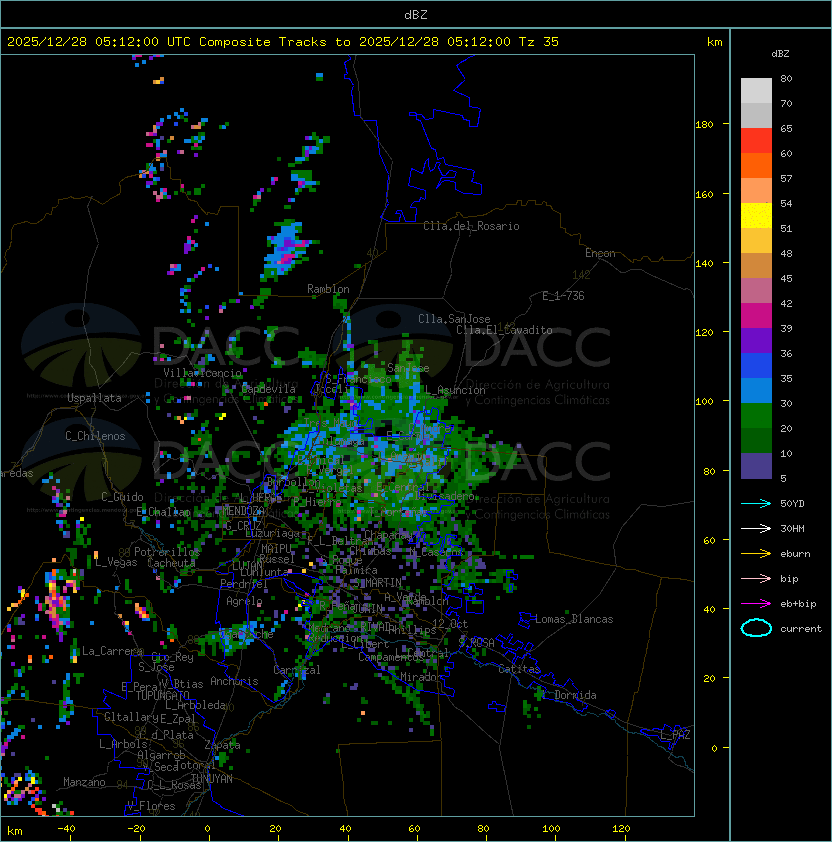Click the '-40' tick on horizontal axis
Image resolution: width=832 pixels, height=842 pixels.
[66, 829]
